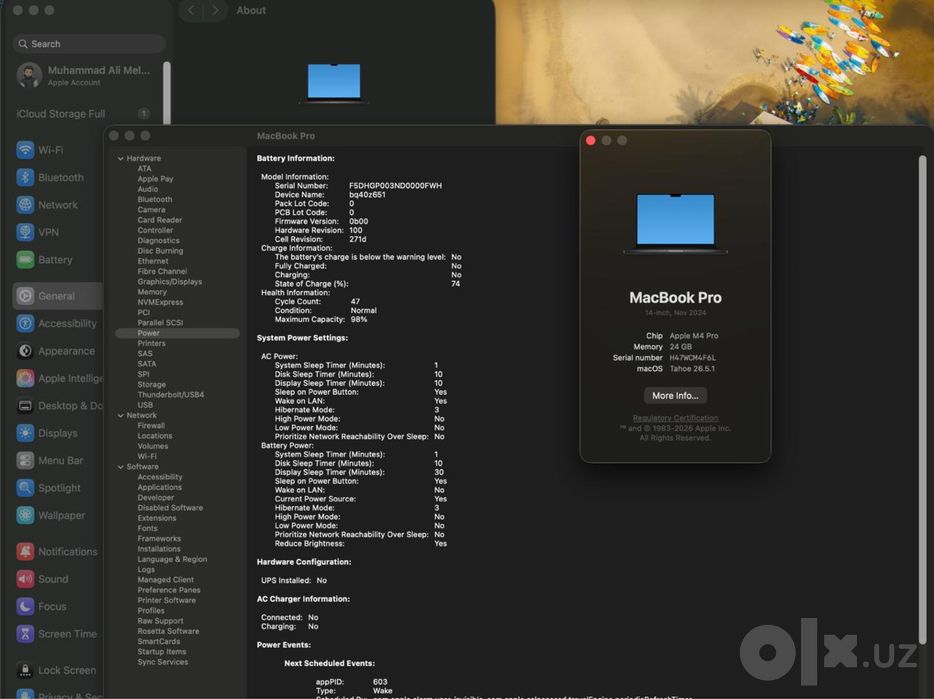Image resolution: width=934 pixels, height=699 pixels.
Task: Open Sound speaker icon in sidebar
Action: [x=25, y=579]
